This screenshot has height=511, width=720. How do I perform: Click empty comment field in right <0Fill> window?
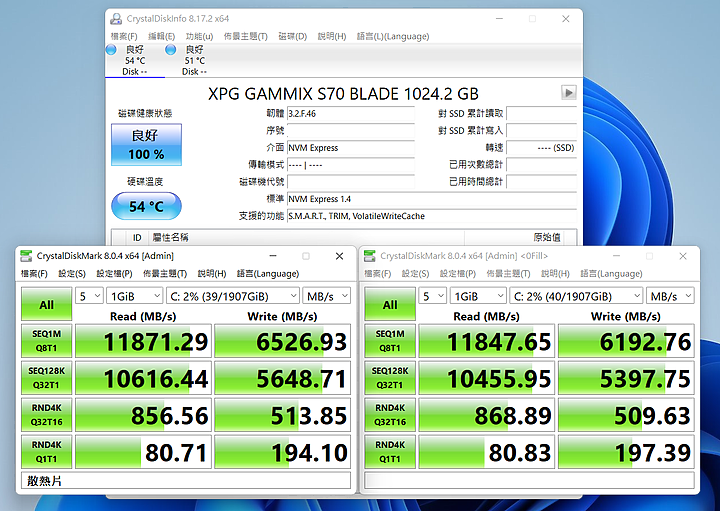(529, 481)
